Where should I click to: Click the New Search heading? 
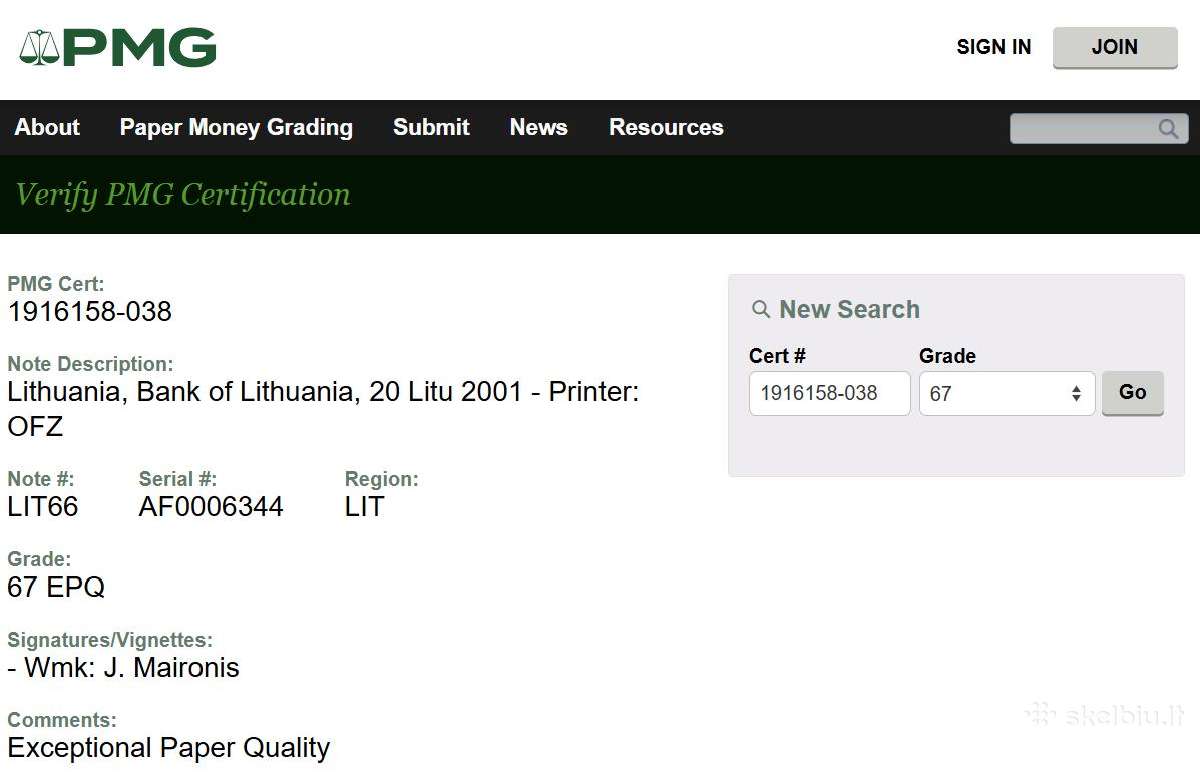point(849,309)
